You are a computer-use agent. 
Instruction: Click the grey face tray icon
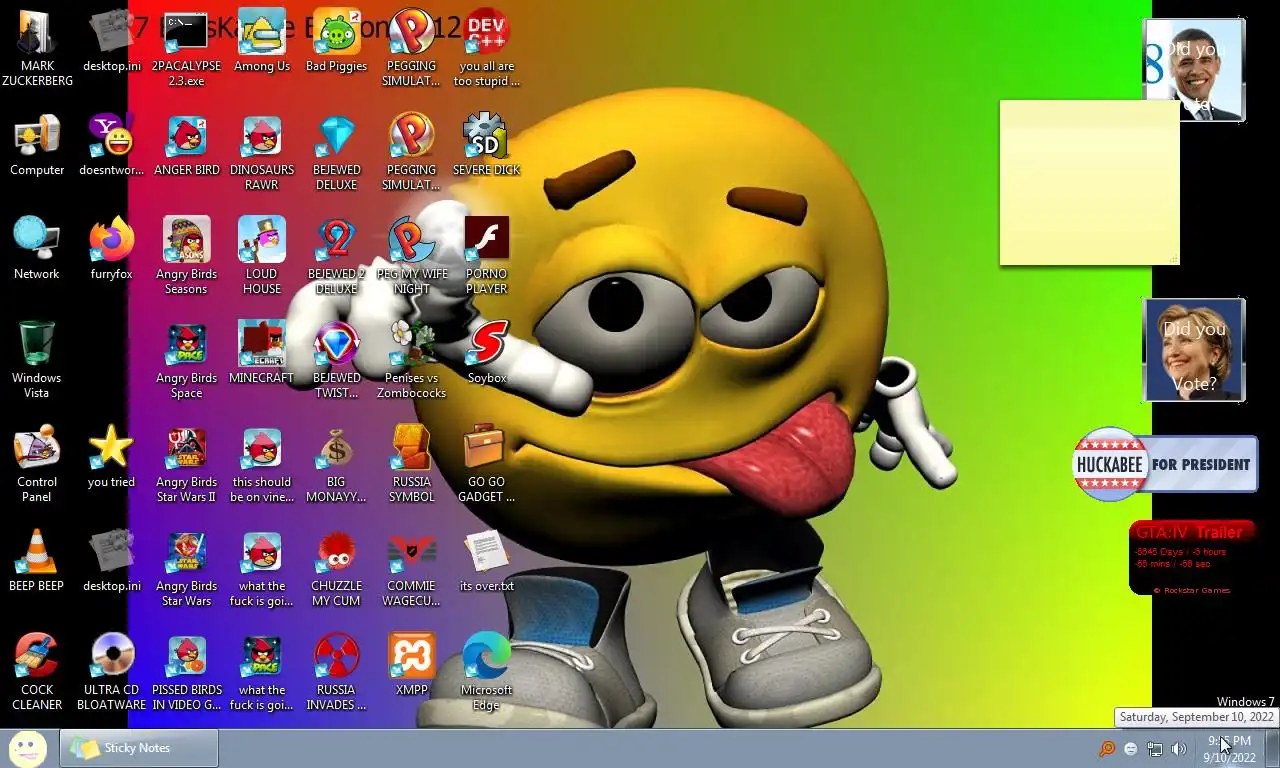point(1131,749)
